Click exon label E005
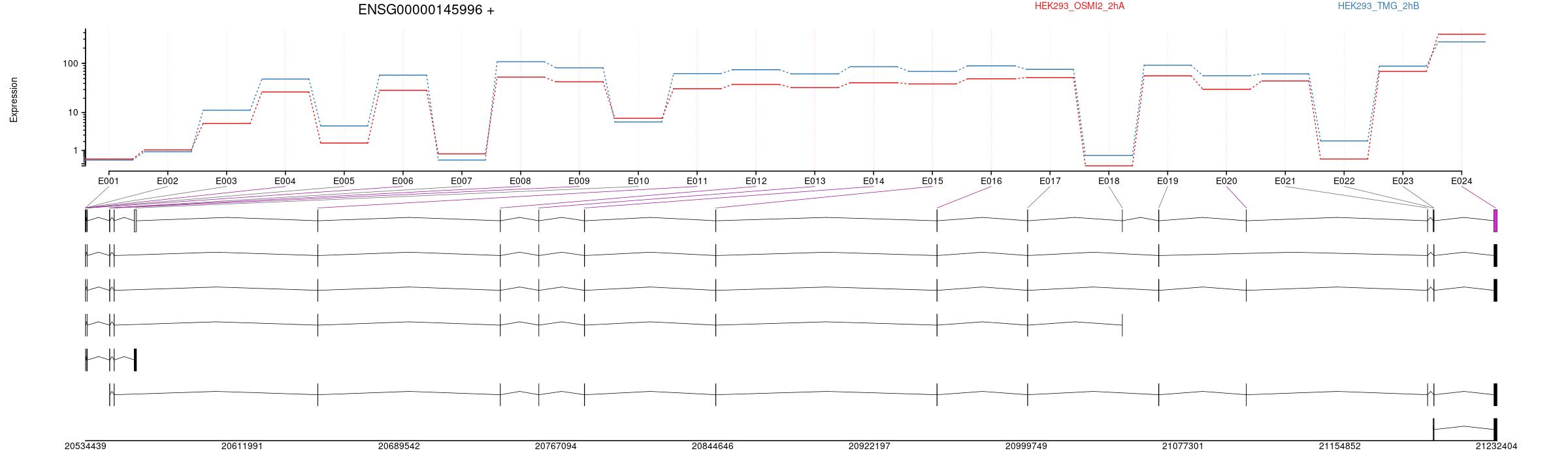The image size is (1568, 457). 344,181
